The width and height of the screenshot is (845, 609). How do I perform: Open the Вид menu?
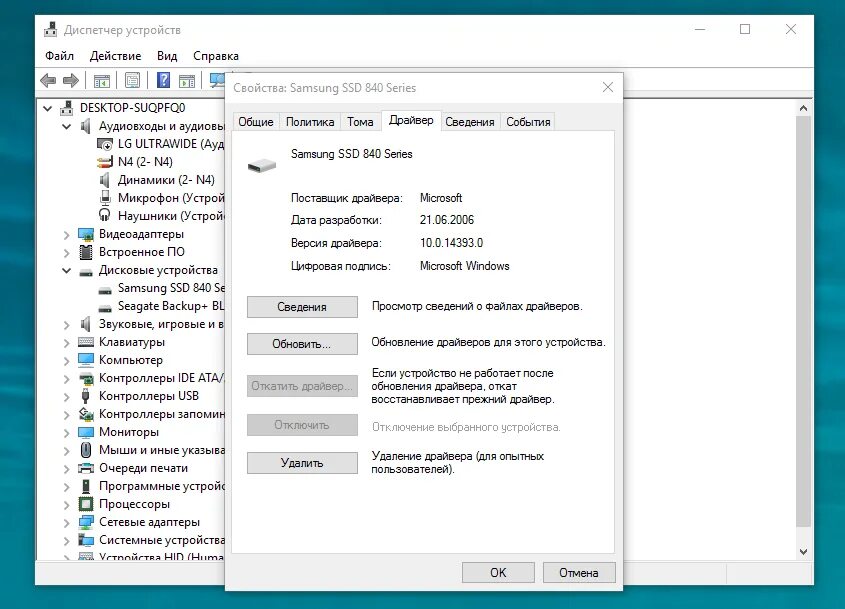pyautogui.click(x=167, y=56)
